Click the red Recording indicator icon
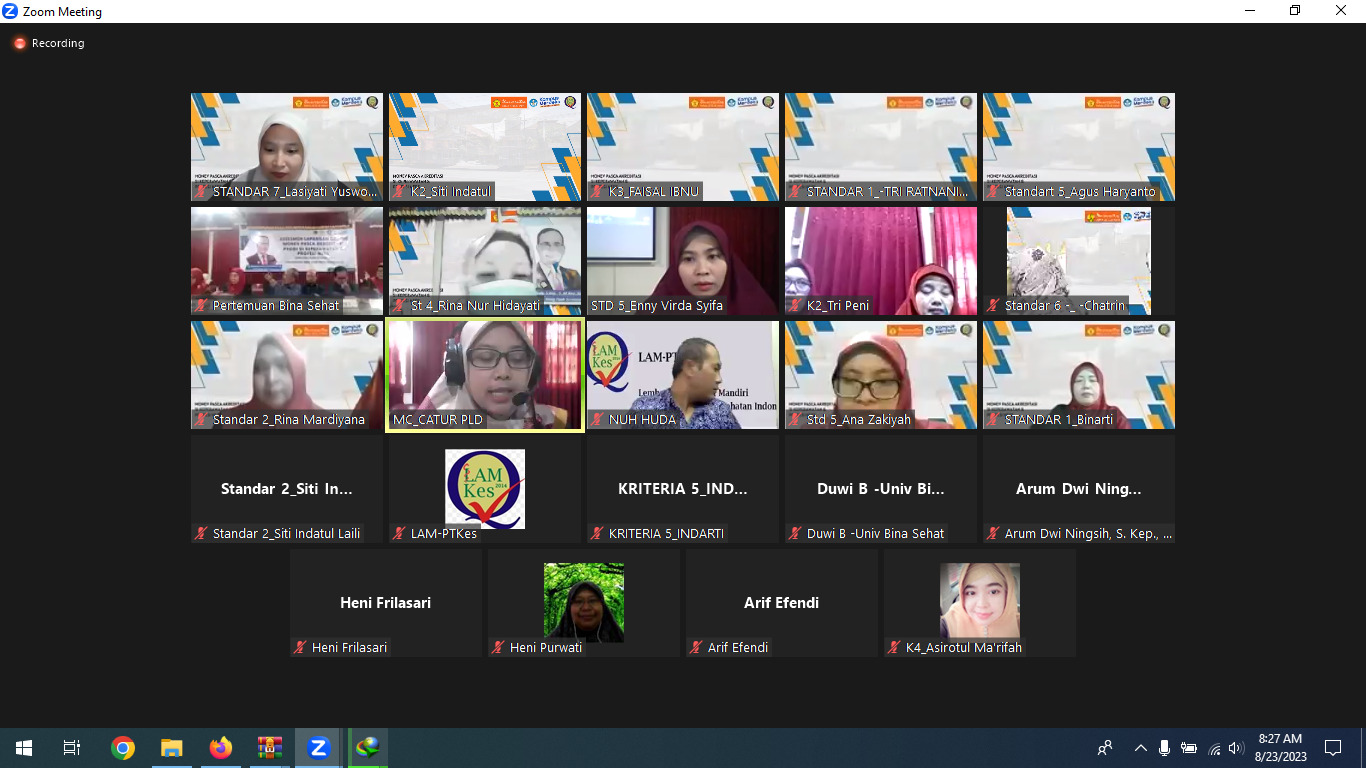 (19, 44)
